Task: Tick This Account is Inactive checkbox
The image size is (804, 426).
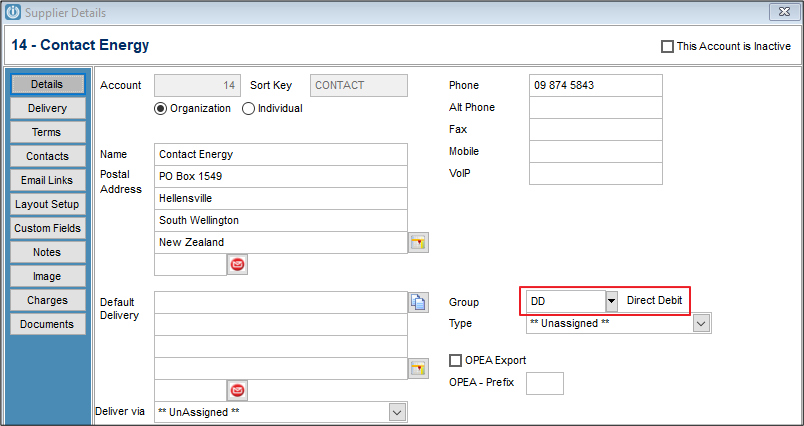Action: pyautogui.click(x=667, y=46)
